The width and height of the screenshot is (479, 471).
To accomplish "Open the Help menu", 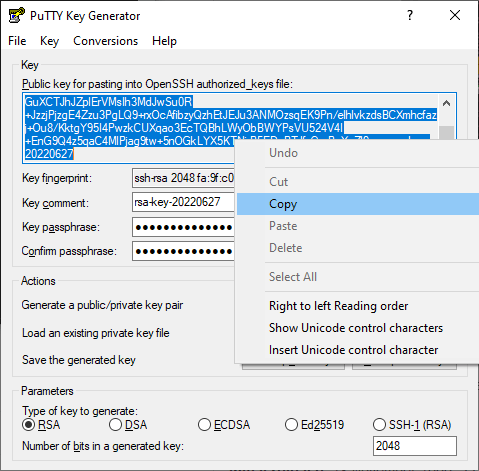I will [x=164, y=41].
